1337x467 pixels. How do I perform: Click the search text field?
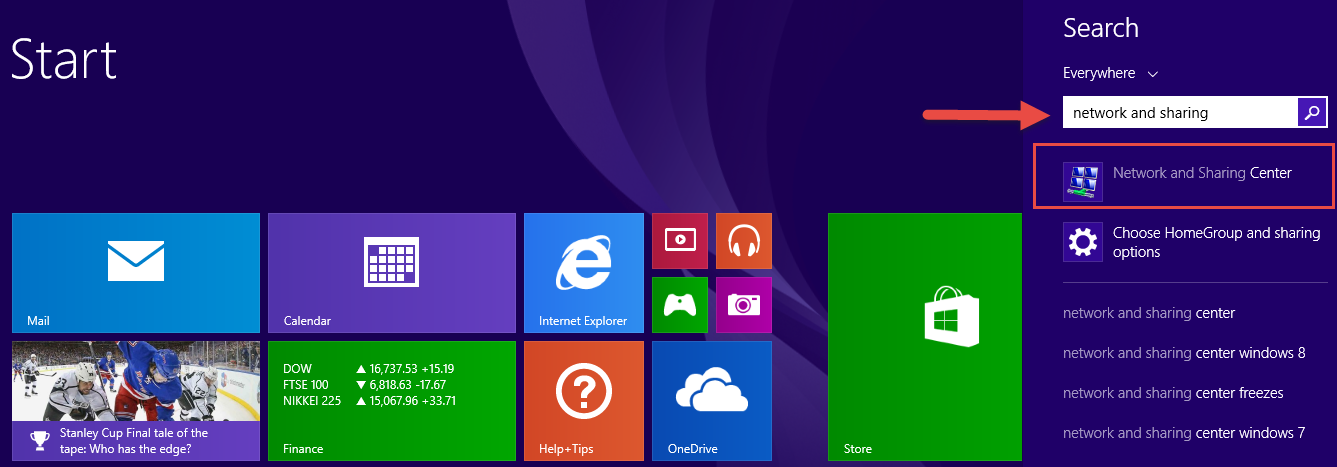tap(1180, 113)
